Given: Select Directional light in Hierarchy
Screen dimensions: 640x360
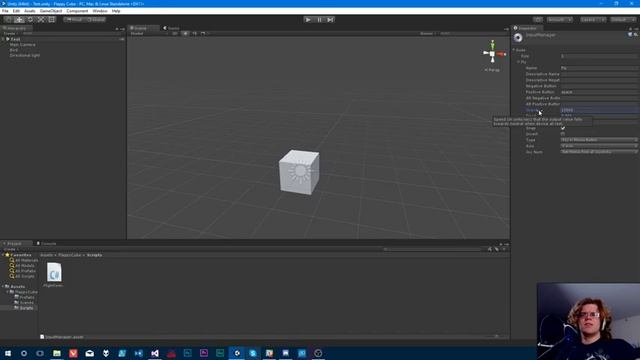Looking at the screenshot, I should pos(25,55).
